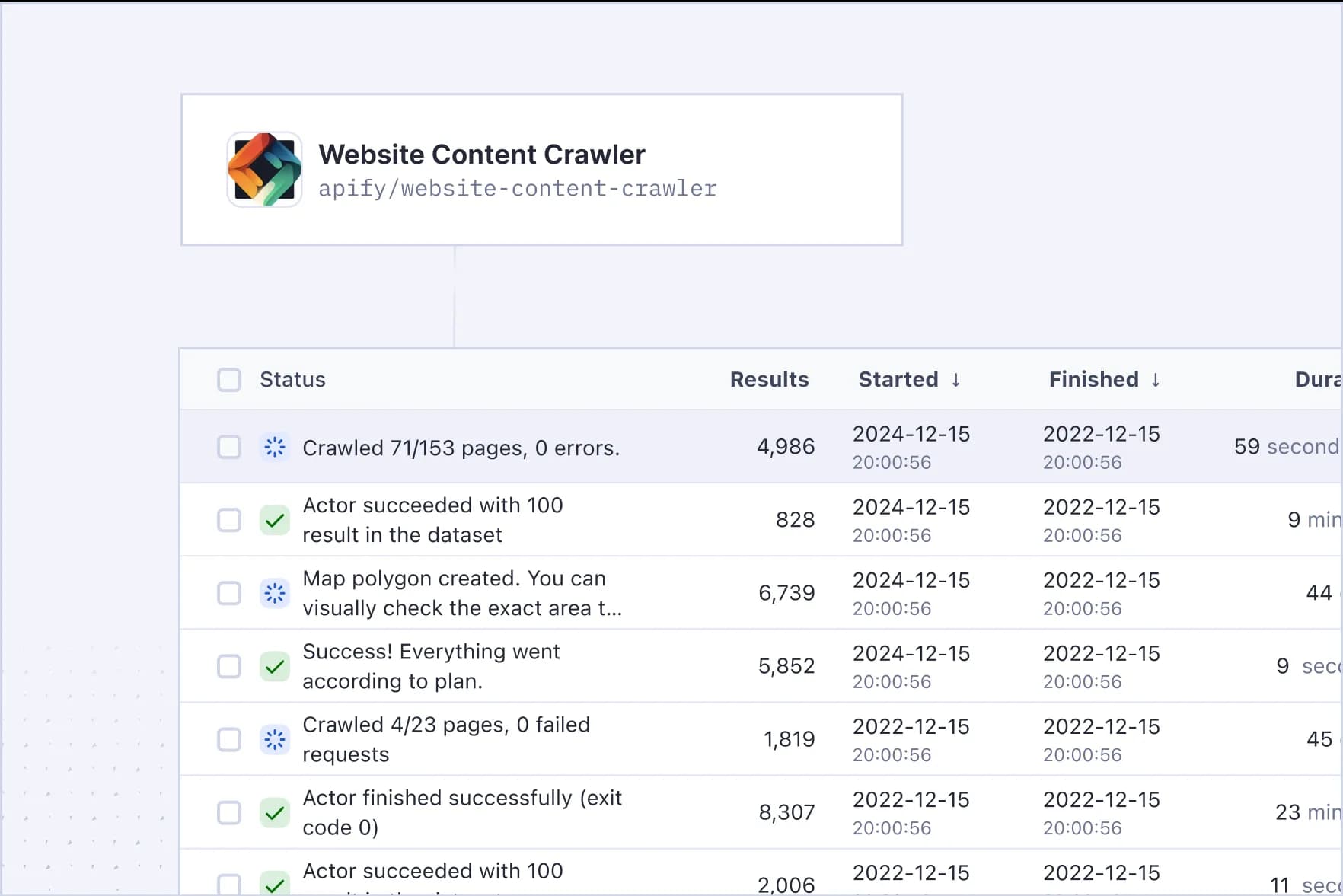This screenshot has height=896, width=1343.
Task: Sort by Started using its arrow
Action: pos(955,380)
